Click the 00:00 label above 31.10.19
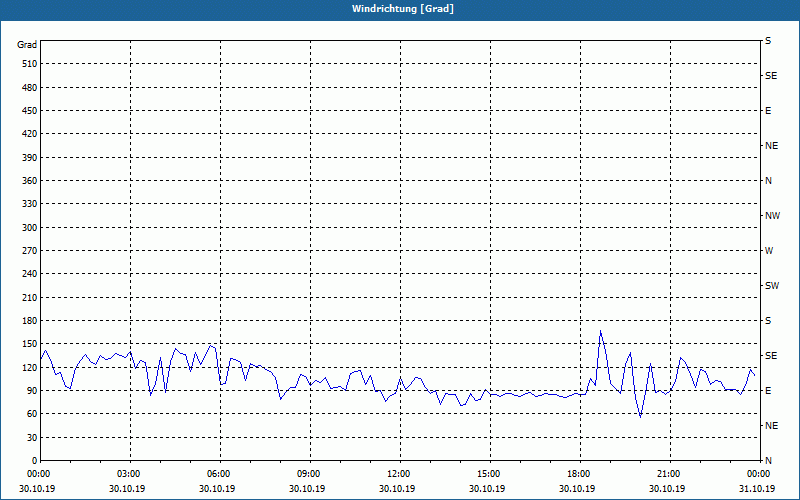The width and height of the screenshot is (800, 500). (x=760, y=474)
